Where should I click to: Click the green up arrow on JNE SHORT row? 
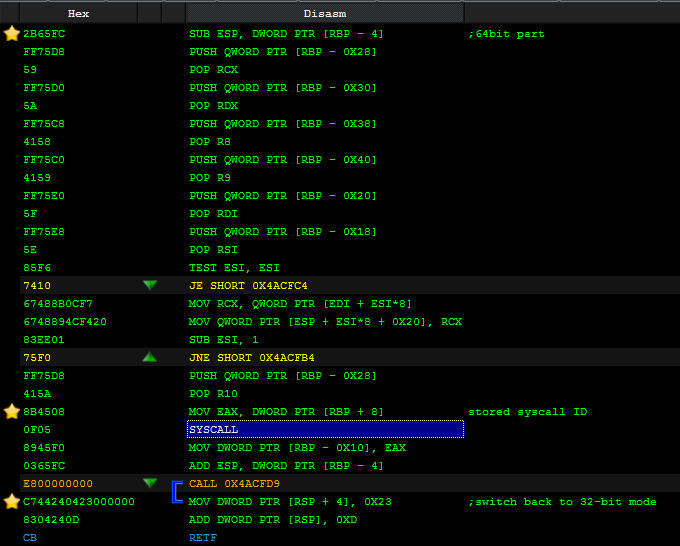coord(149,357)
